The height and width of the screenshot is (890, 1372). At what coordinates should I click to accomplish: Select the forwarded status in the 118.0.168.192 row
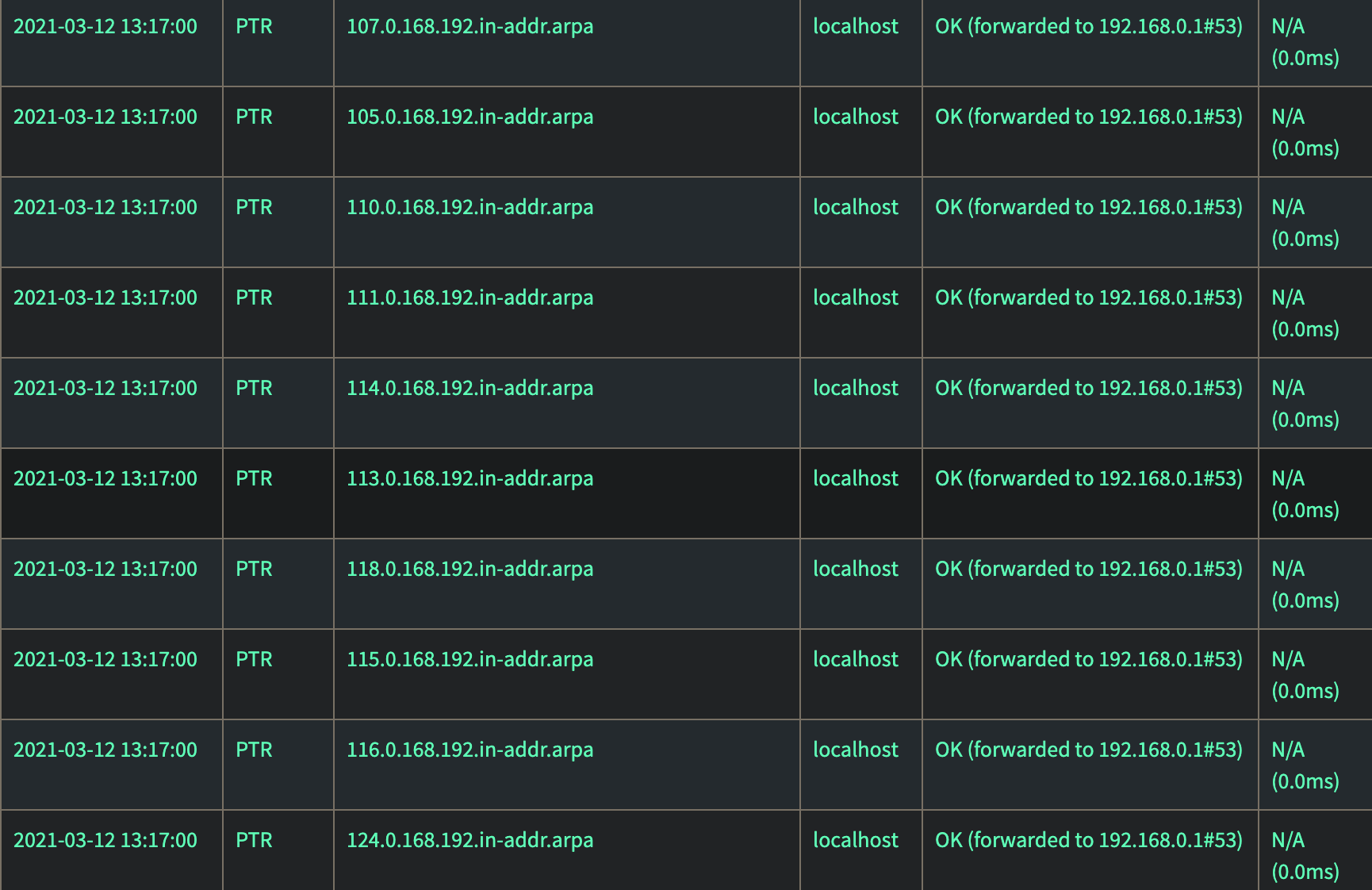[1089, 570]
